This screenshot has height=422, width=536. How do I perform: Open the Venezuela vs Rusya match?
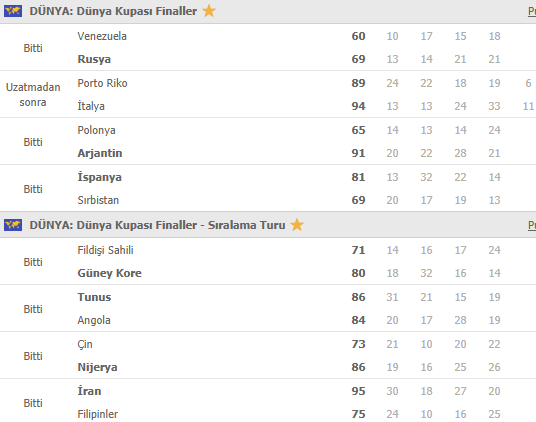[268, 47]
